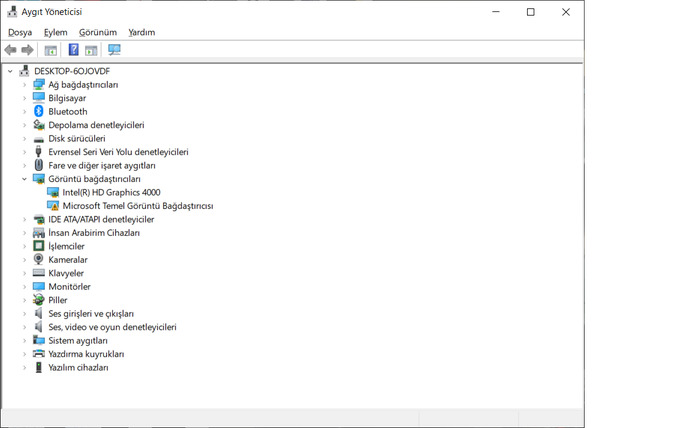Image resolution: width=690 pixels, height=428 pixels.
Task: Click the Depolama denetleyicileri icon
Action: click(39, 125)
